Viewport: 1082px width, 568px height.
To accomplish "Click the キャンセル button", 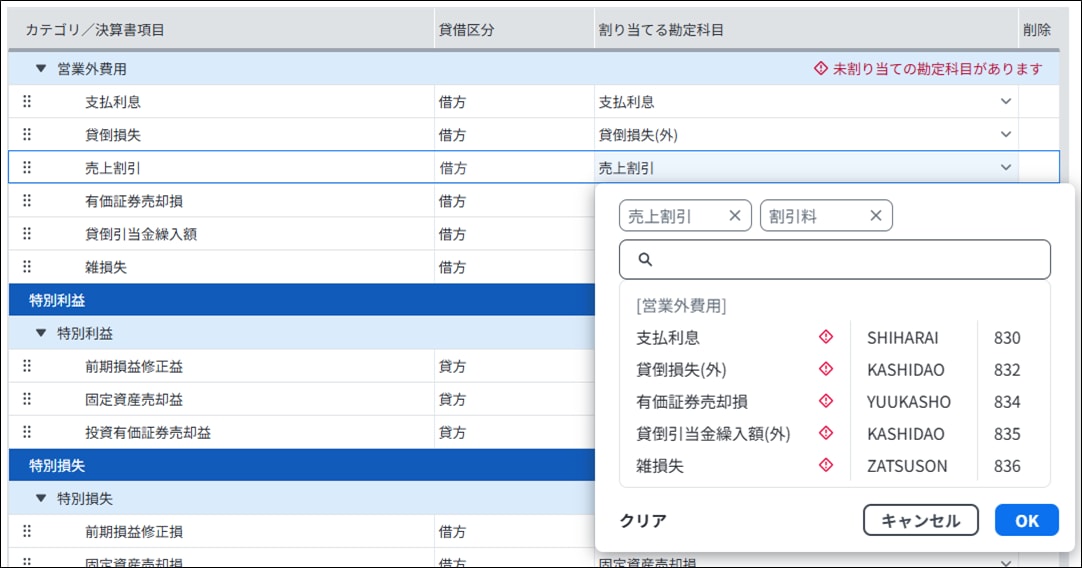I will 920,520.
